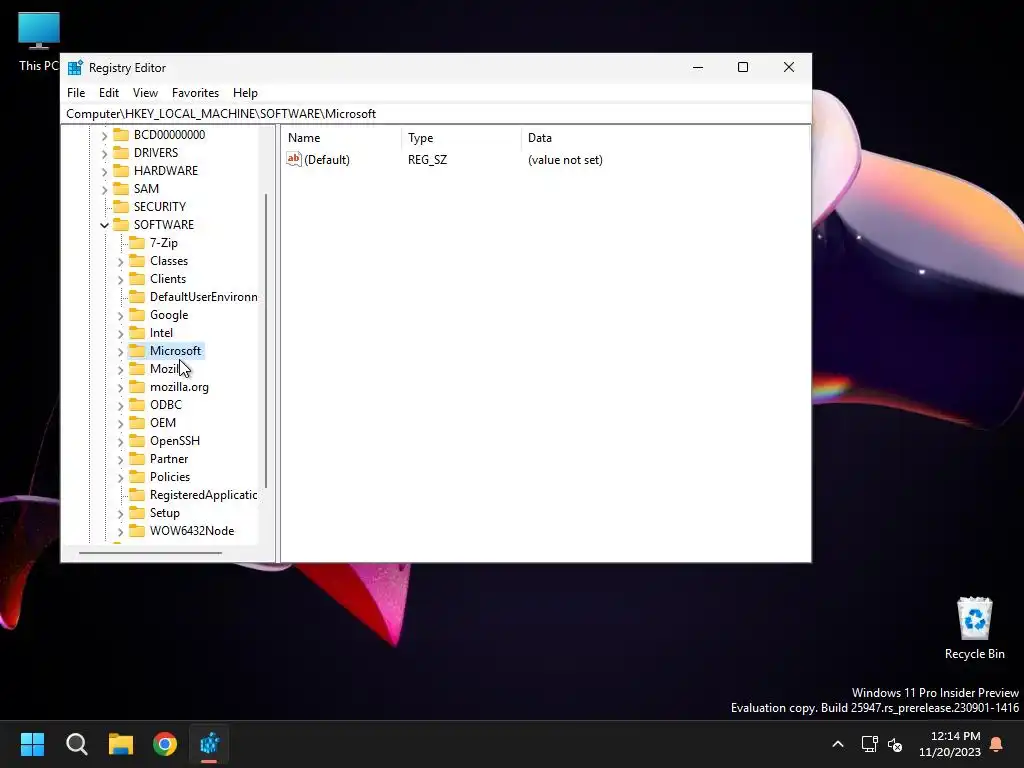Expand the mozilla.org key
Screen dimensions: 1024x768
tap(120, 387)
